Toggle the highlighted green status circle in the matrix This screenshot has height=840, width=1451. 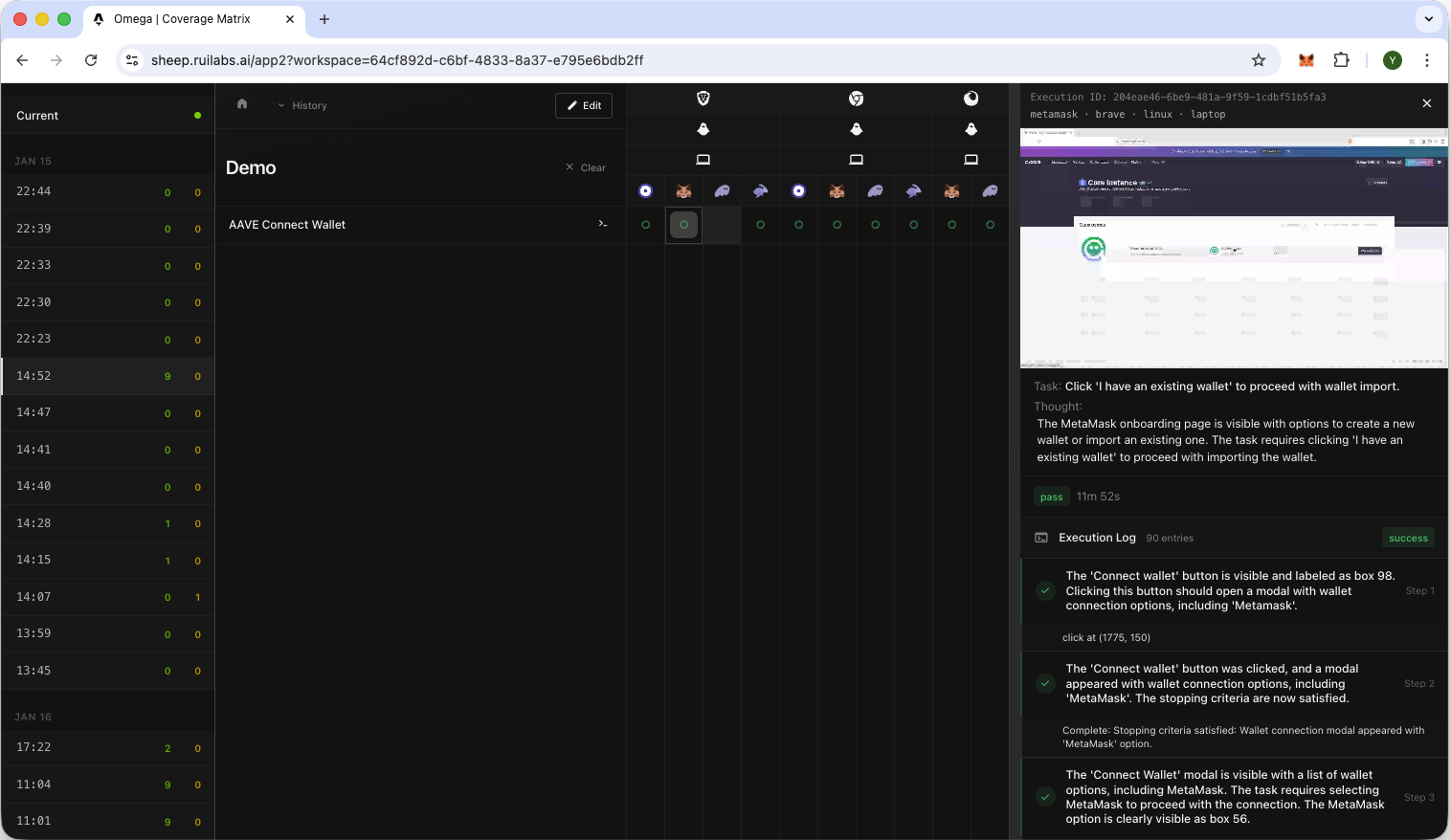pos(683,225)
